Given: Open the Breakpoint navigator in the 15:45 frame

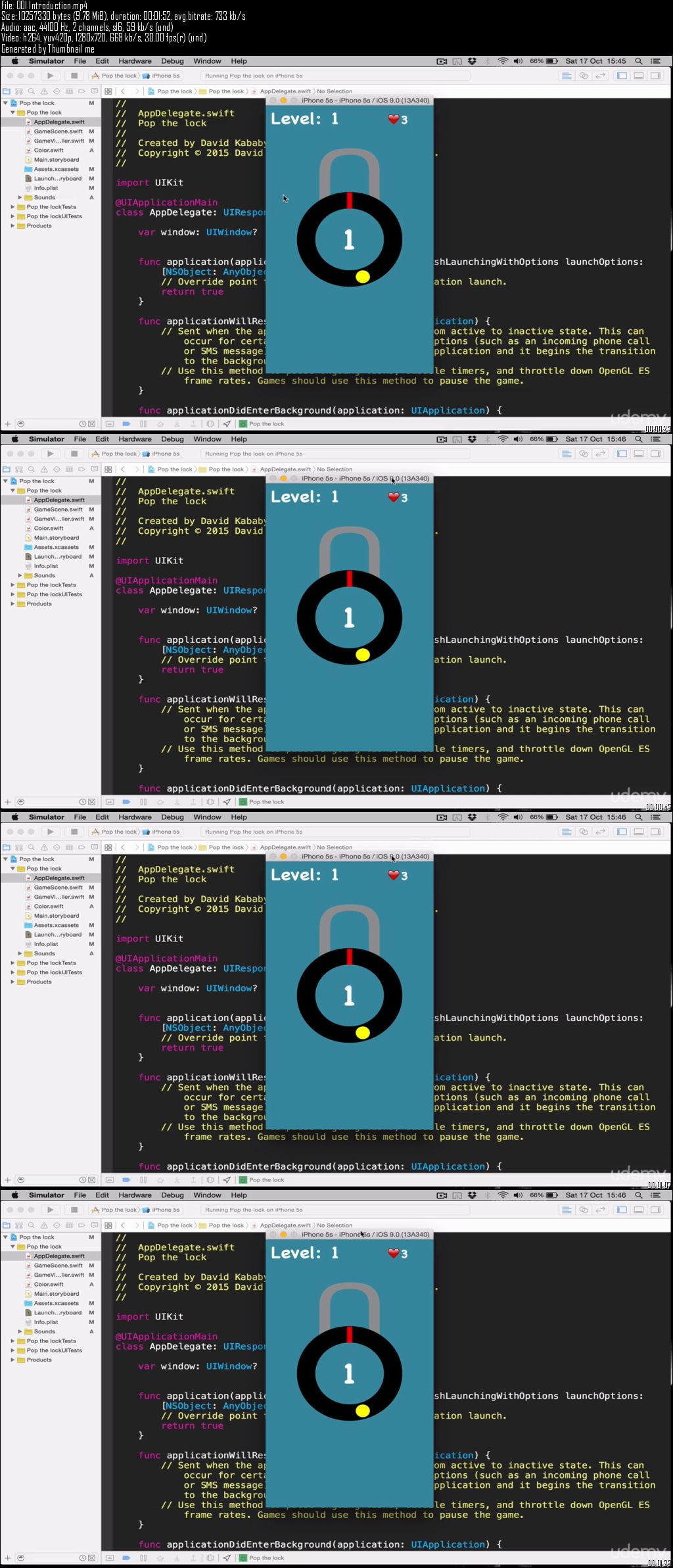Looking at the screenshot, I should 81,91.
